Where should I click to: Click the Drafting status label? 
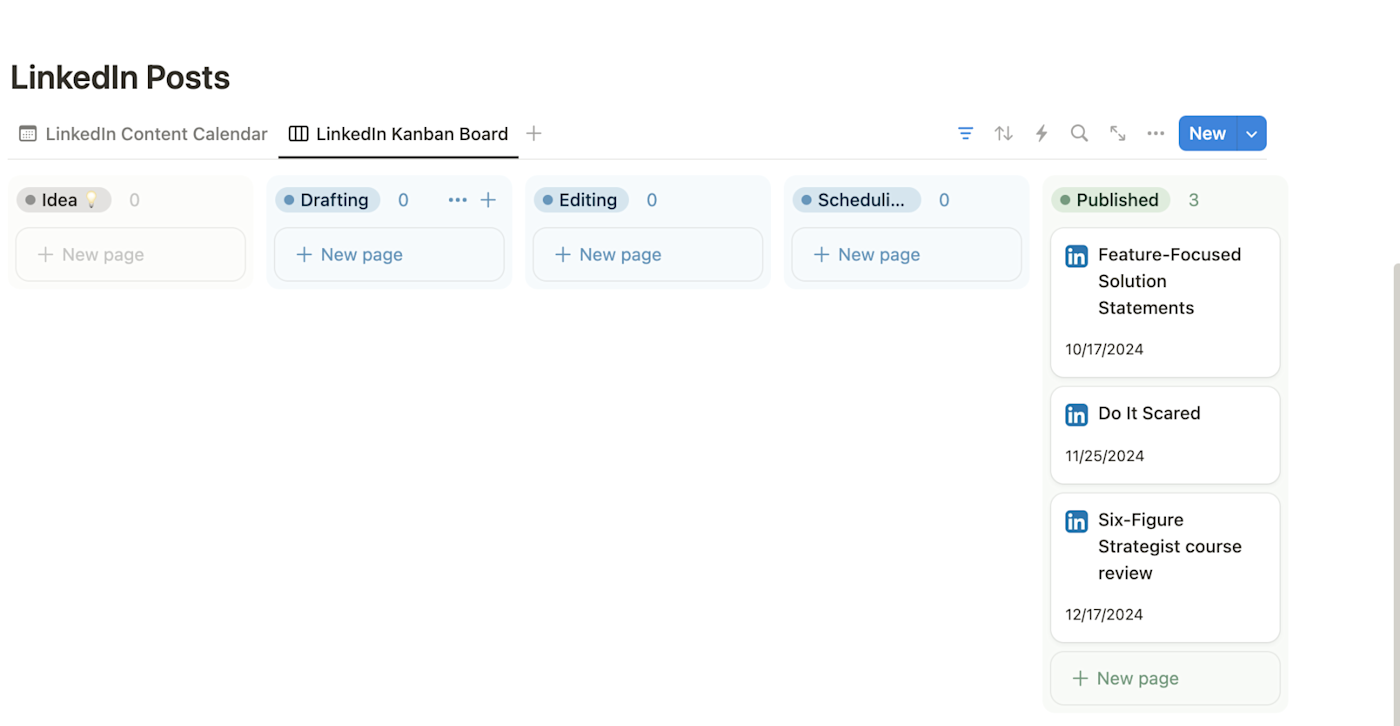(x=328, y=200)
